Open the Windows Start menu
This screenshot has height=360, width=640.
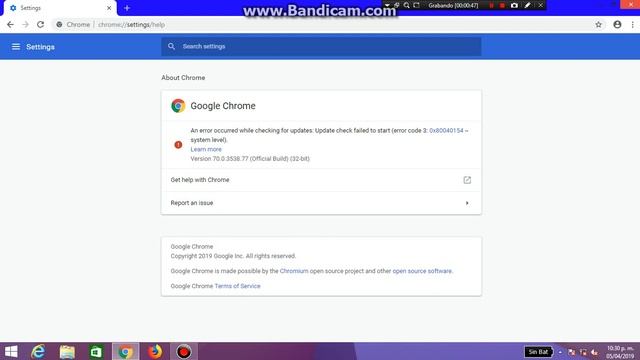tap(11, 351)
